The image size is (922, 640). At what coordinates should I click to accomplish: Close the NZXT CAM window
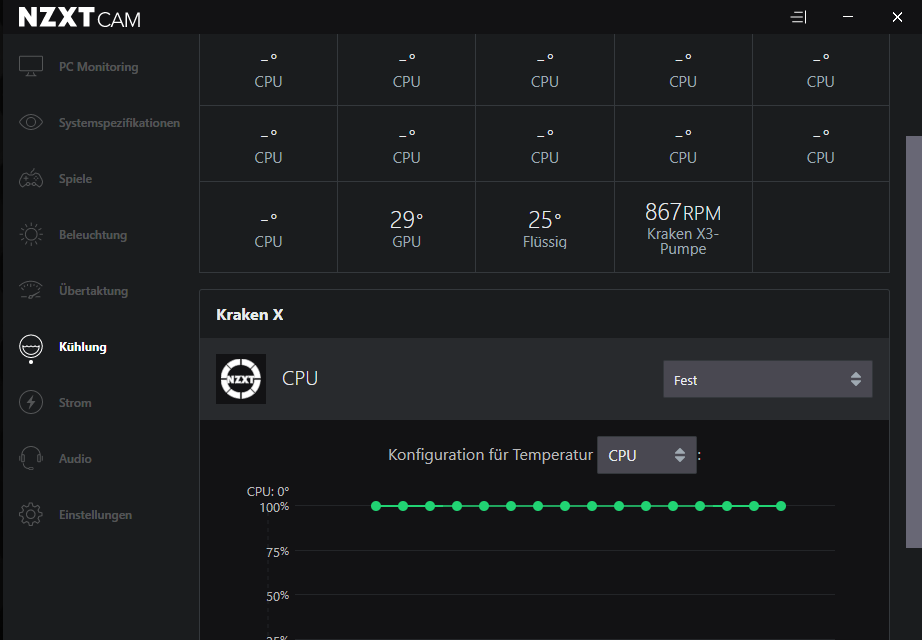[x=897, y=17]
